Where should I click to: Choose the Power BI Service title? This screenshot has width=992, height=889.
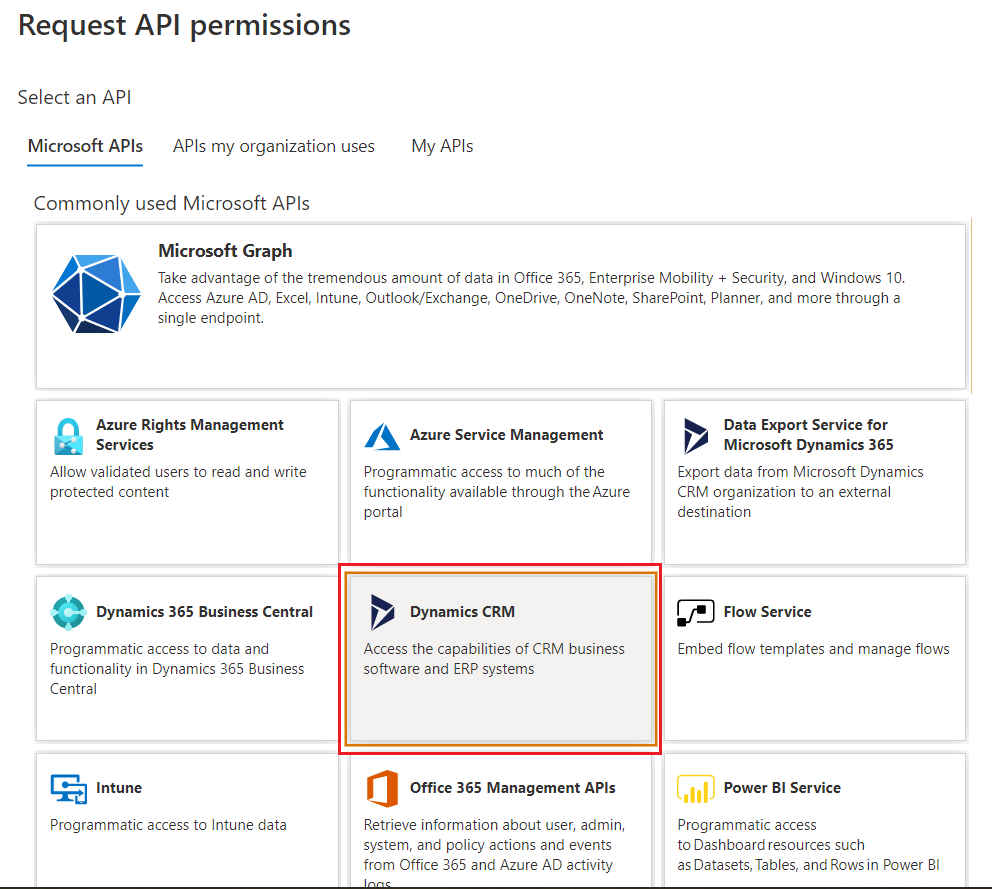(782, 788)
